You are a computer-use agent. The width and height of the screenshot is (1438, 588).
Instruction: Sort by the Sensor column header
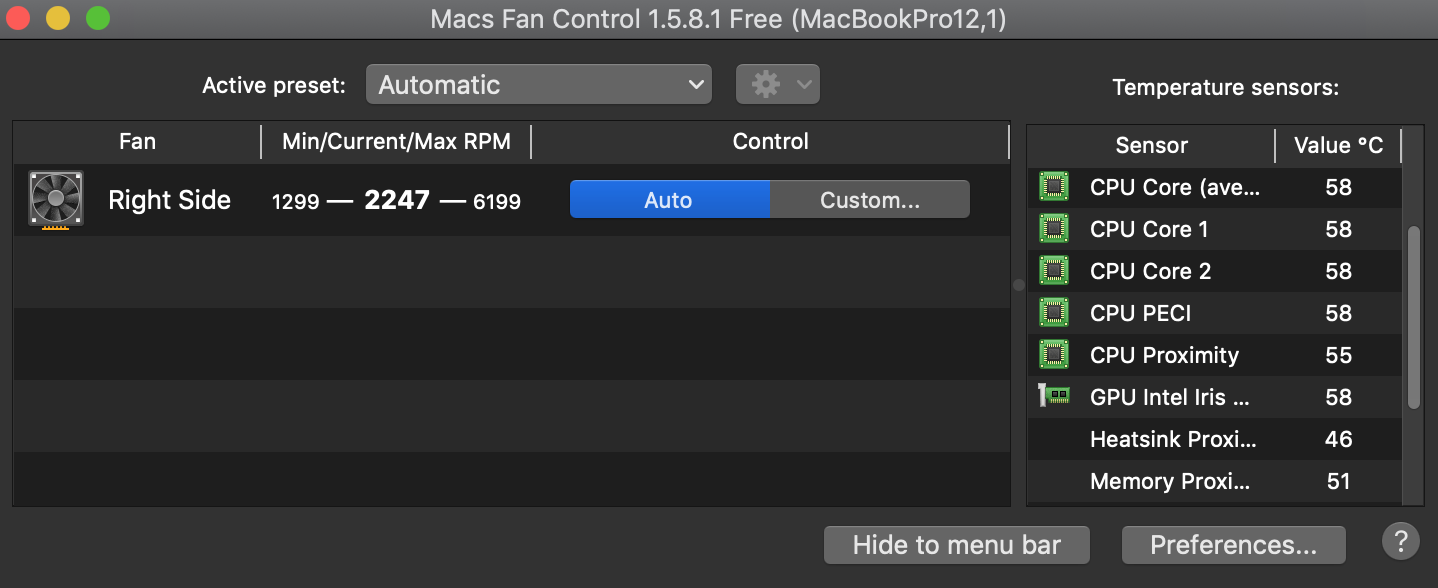click(1151, 145)
